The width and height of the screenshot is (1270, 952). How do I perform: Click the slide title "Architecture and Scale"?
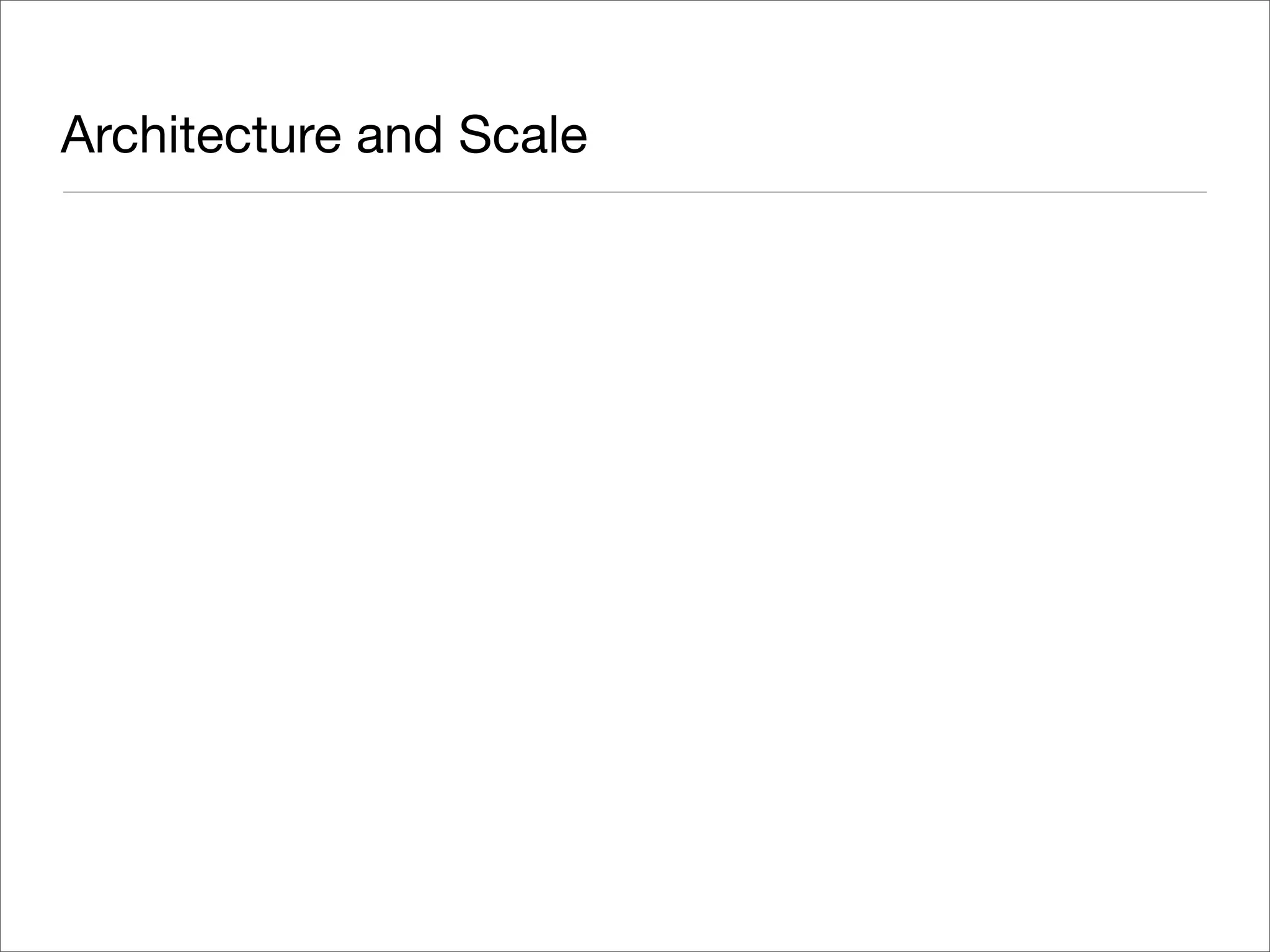pyautogui.click(x=324, y=135)
